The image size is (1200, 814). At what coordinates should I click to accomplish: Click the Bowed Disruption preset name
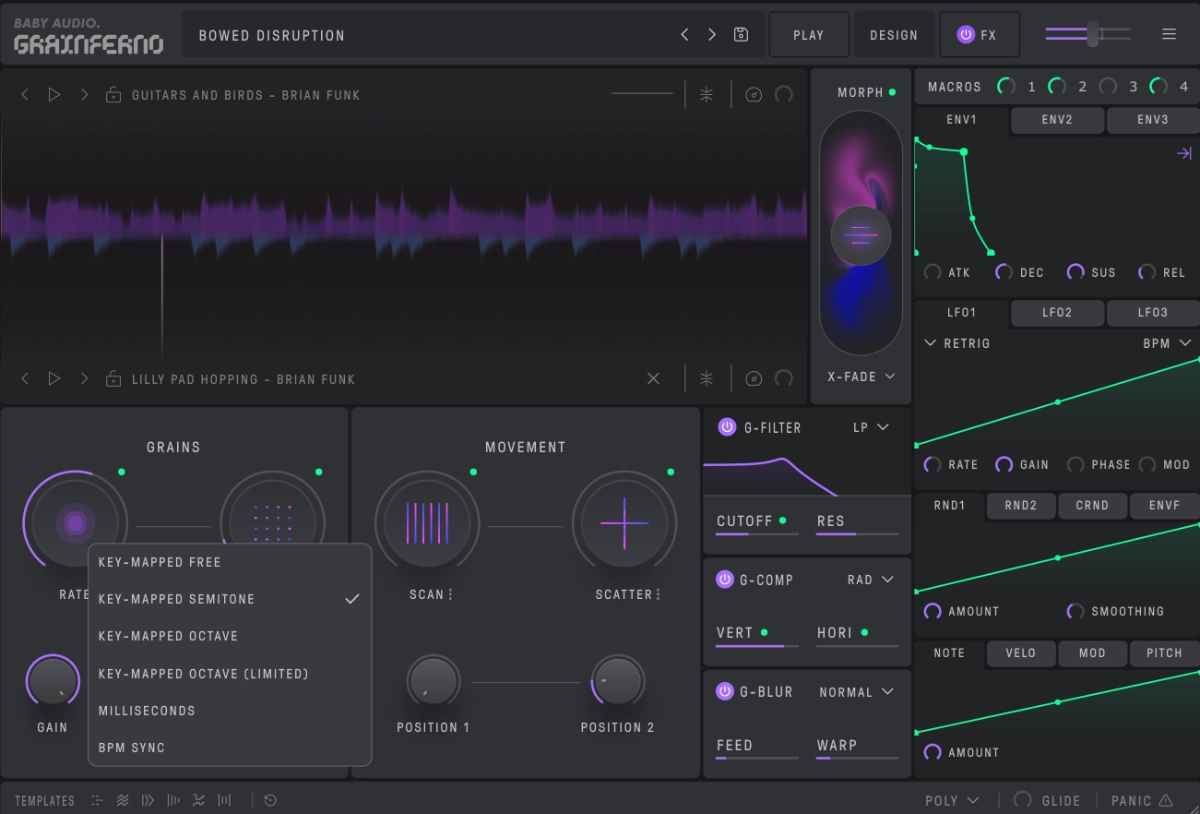pos(272,35)
